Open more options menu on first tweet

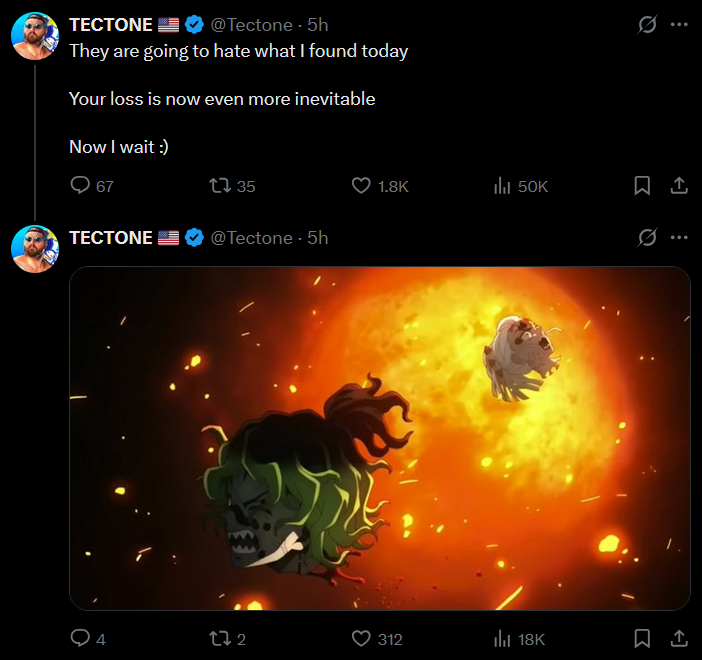(x=679, y=25)
